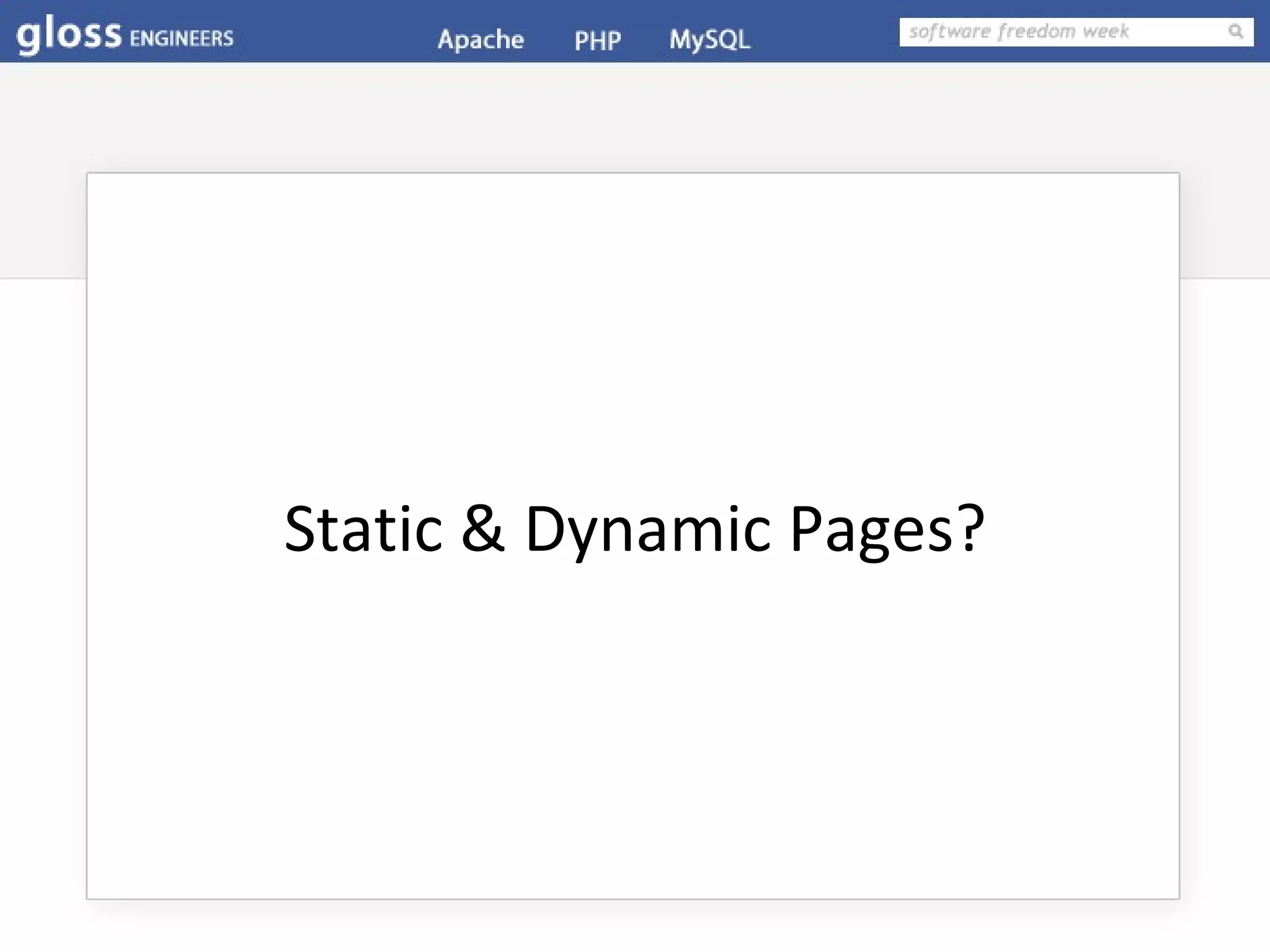Click the ampersand in the slide title

point(483,529)
